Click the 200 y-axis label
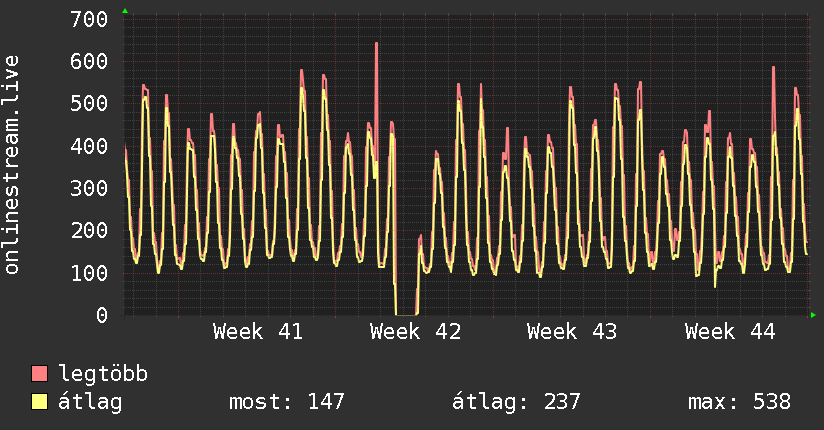 click(x=89, y=230)
